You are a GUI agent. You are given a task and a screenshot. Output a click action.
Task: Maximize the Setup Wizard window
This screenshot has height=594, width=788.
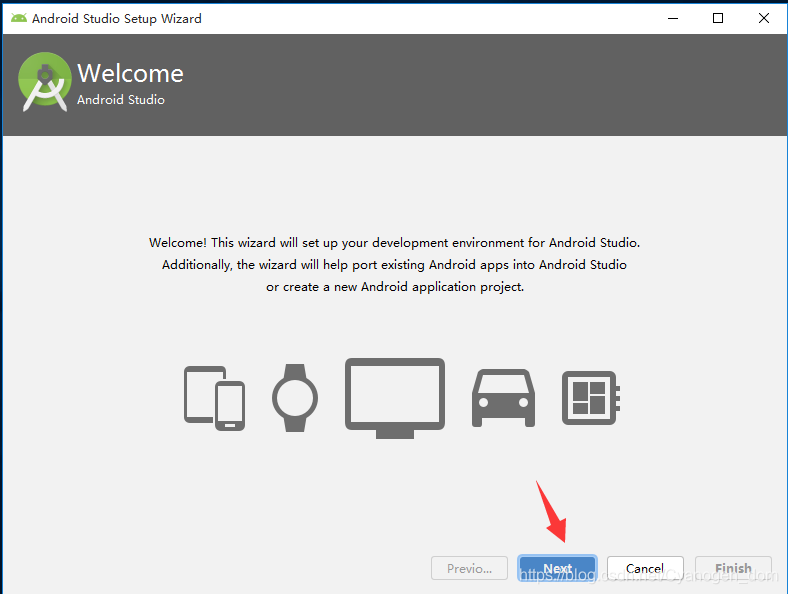coord(718,18)
